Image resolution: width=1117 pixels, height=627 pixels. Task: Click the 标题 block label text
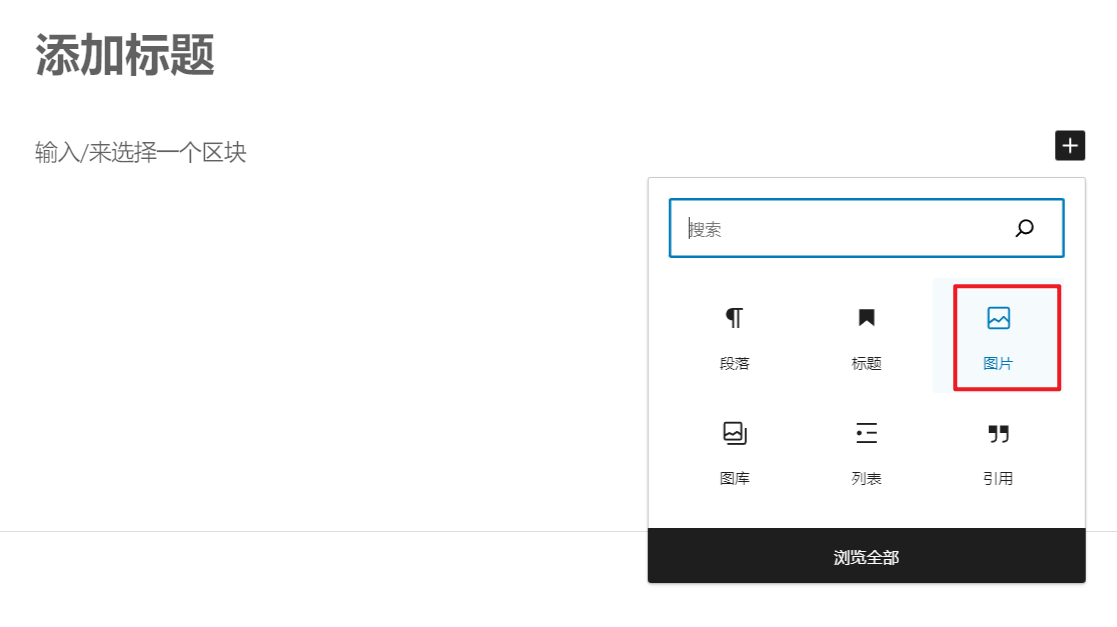866,364
